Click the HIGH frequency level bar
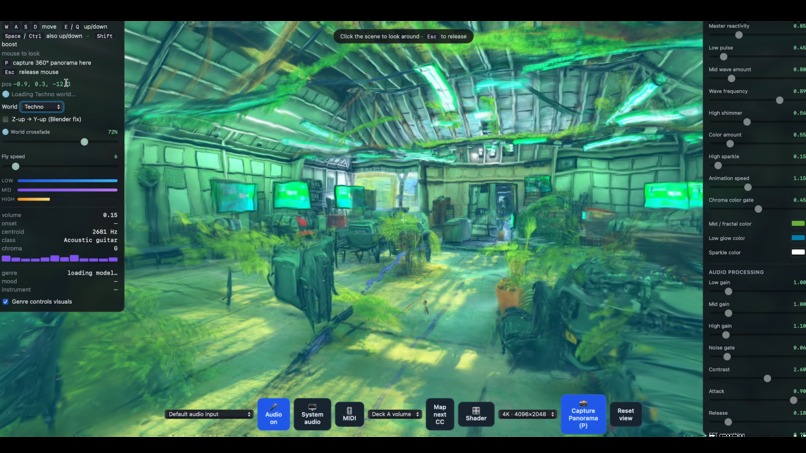This screenshot has width=806, height=453. (x=33, y=200)
